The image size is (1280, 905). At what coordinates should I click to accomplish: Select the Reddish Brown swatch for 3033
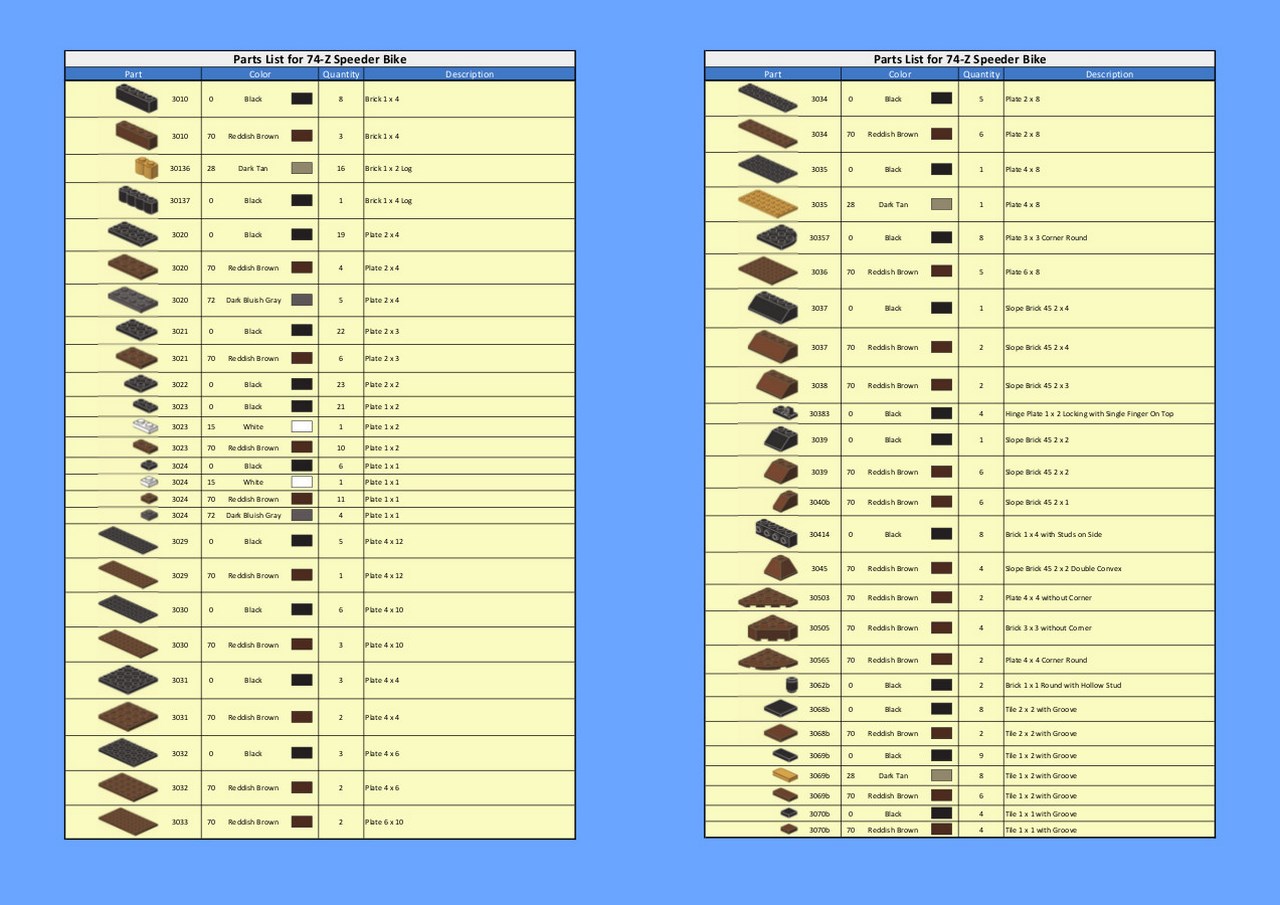point(302,822)
